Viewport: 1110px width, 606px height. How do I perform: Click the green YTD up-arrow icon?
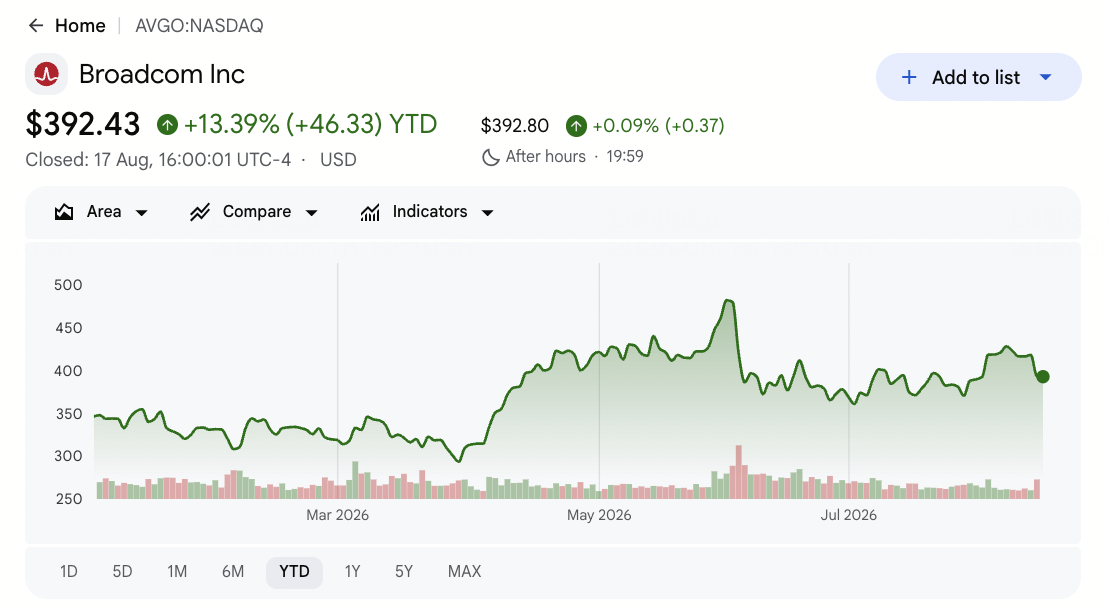click(x=167, y=125)
